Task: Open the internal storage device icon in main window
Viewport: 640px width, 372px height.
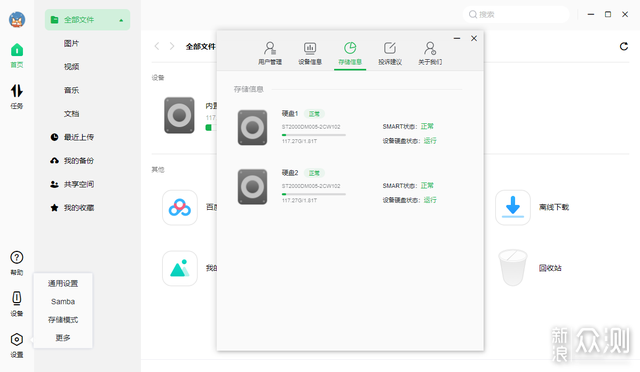Action: (179, 115)
